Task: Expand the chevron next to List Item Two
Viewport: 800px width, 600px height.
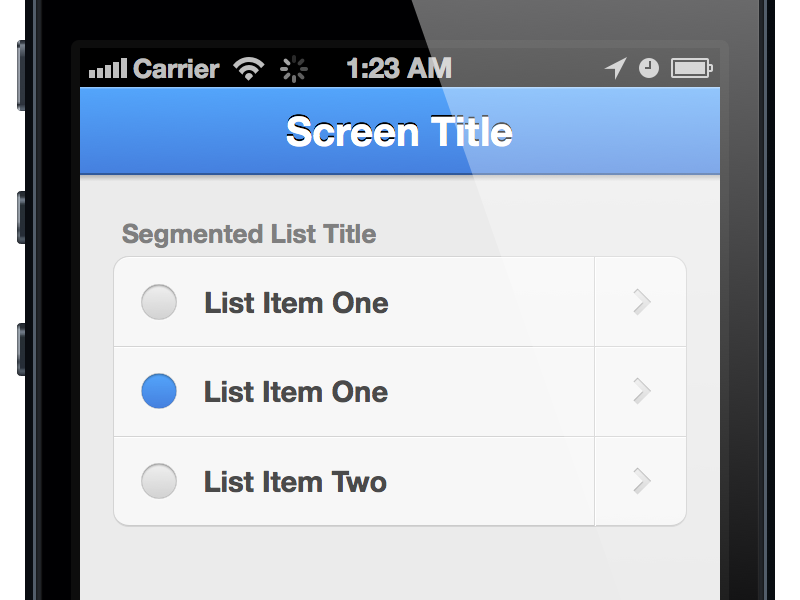Action: click(640, 481)
